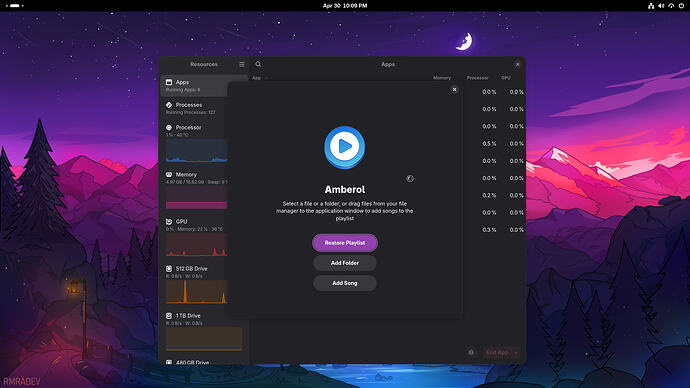Sort by the Processor column header
This screenshot has height=388, width=690.
click(477, 78)
